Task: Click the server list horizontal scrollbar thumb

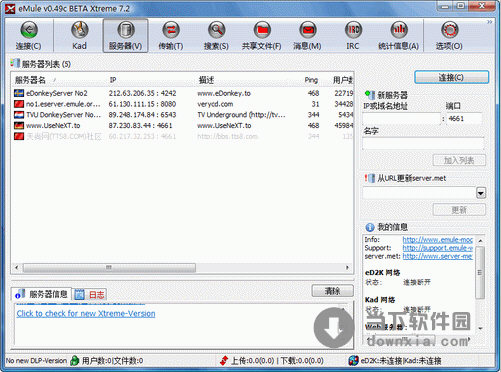Action: pyautogui.click(x=109, y=267)
